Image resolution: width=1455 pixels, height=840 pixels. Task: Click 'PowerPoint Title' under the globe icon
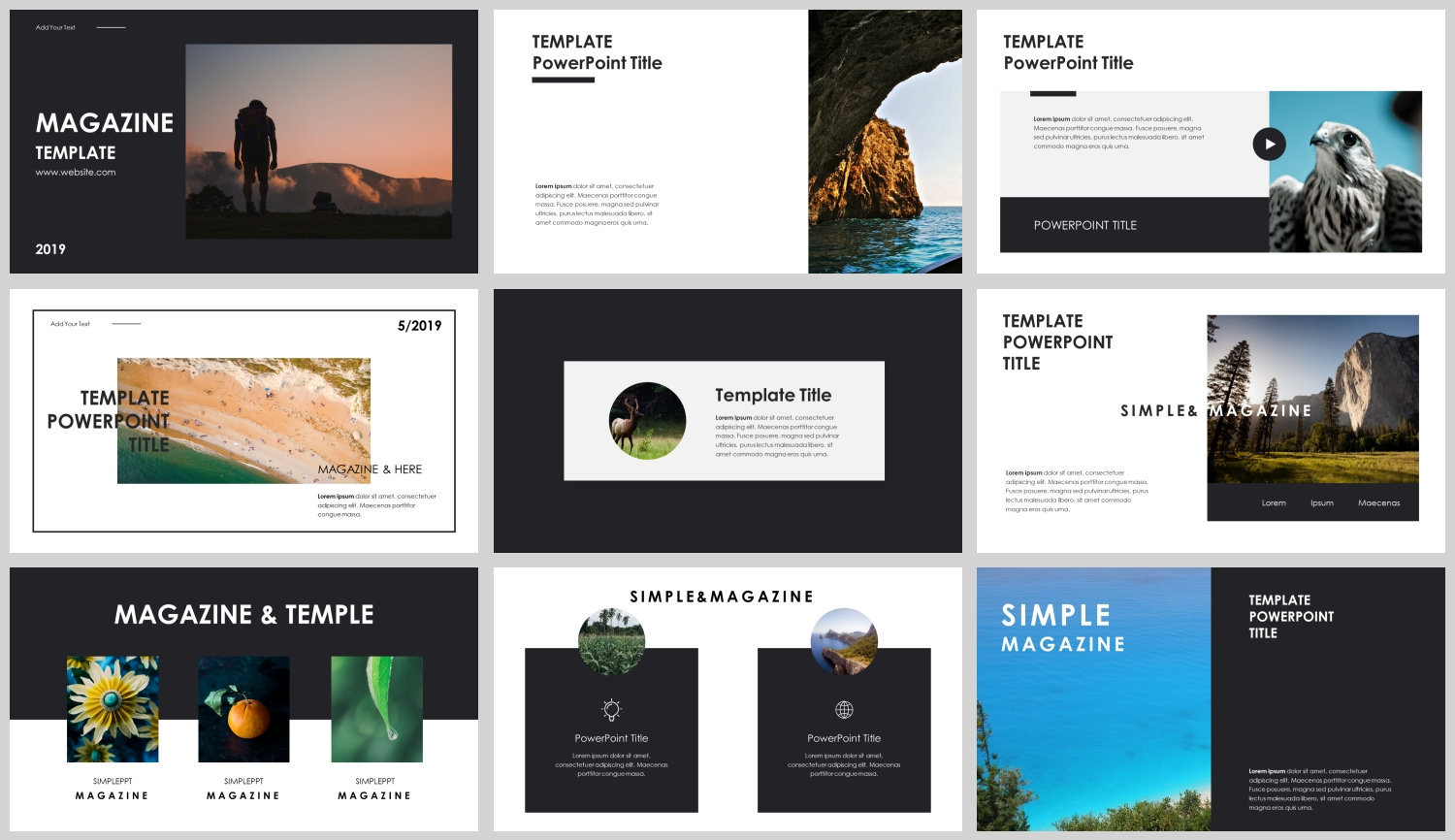(x=844, y=738)
